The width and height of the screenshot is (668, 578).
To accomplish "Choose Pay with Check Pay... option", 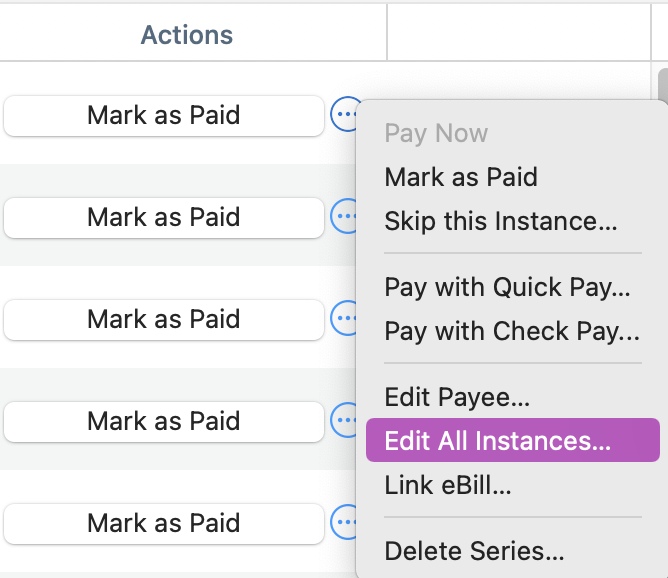I will [x=511, y=330].
